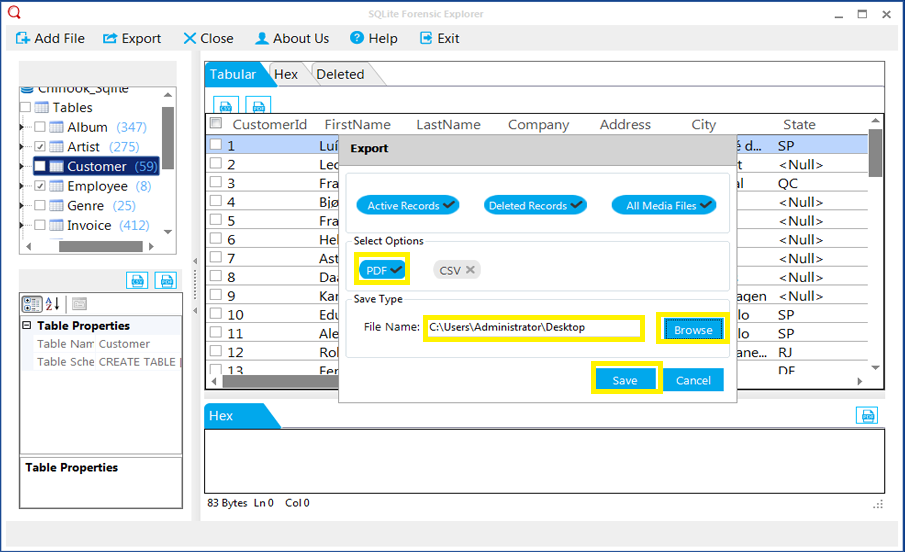The width and height of the screenshot is (905, 552).
Task: Check the Genre table checkbox
Action: tap(40, 206)
